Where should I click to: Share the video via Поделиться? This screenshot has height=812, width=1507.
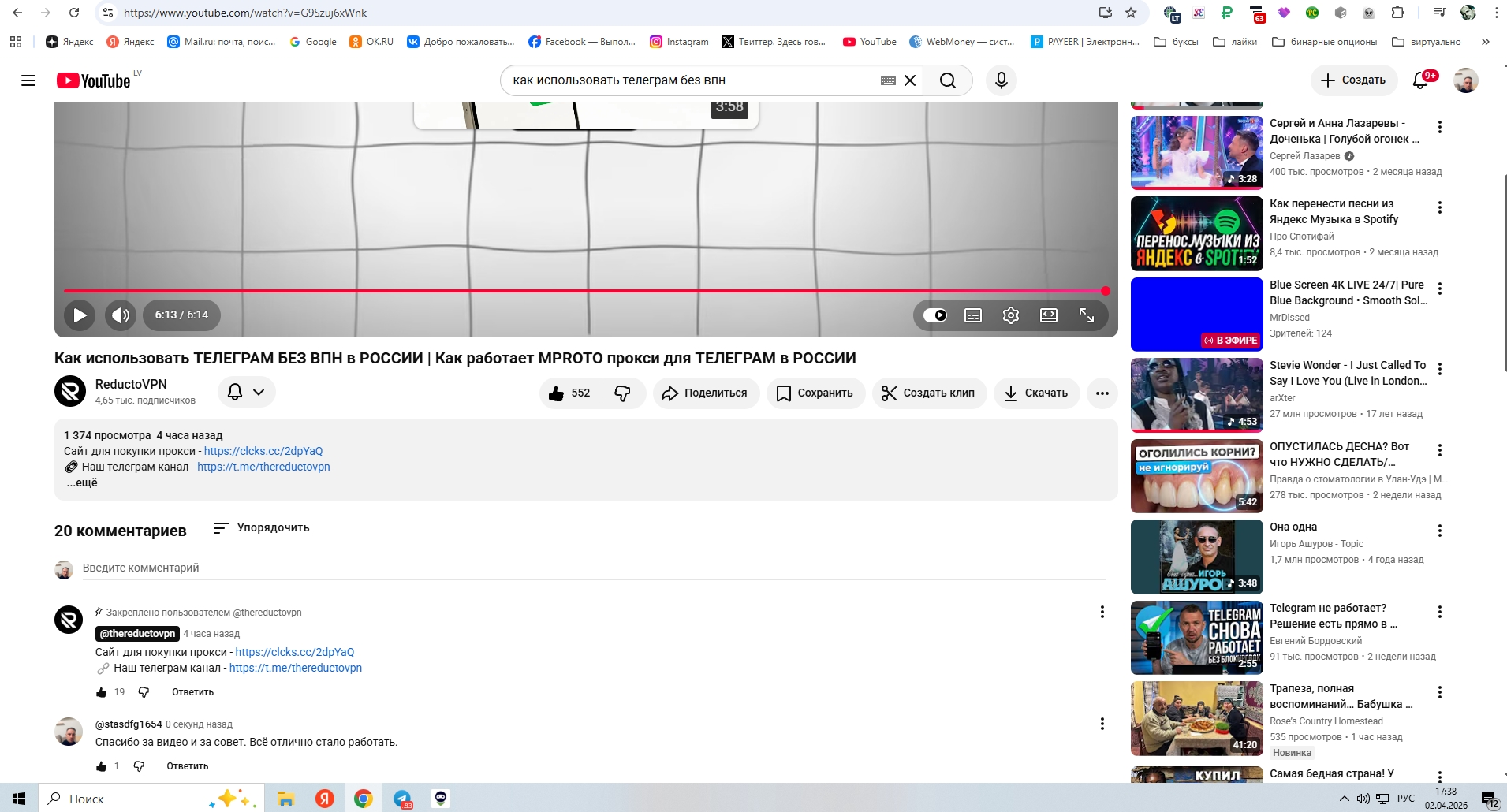(x=706, y=393)
